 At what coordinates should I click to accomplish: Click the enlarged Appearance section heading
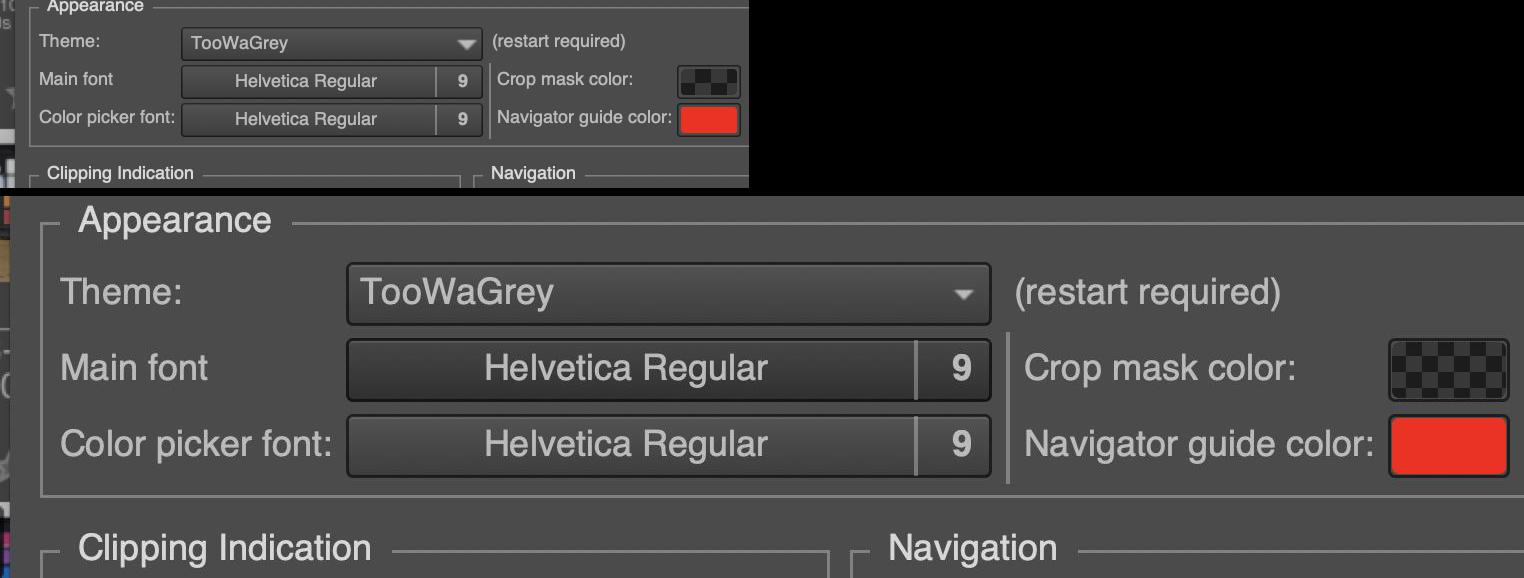pyautogui.click(x=175, y=221)
